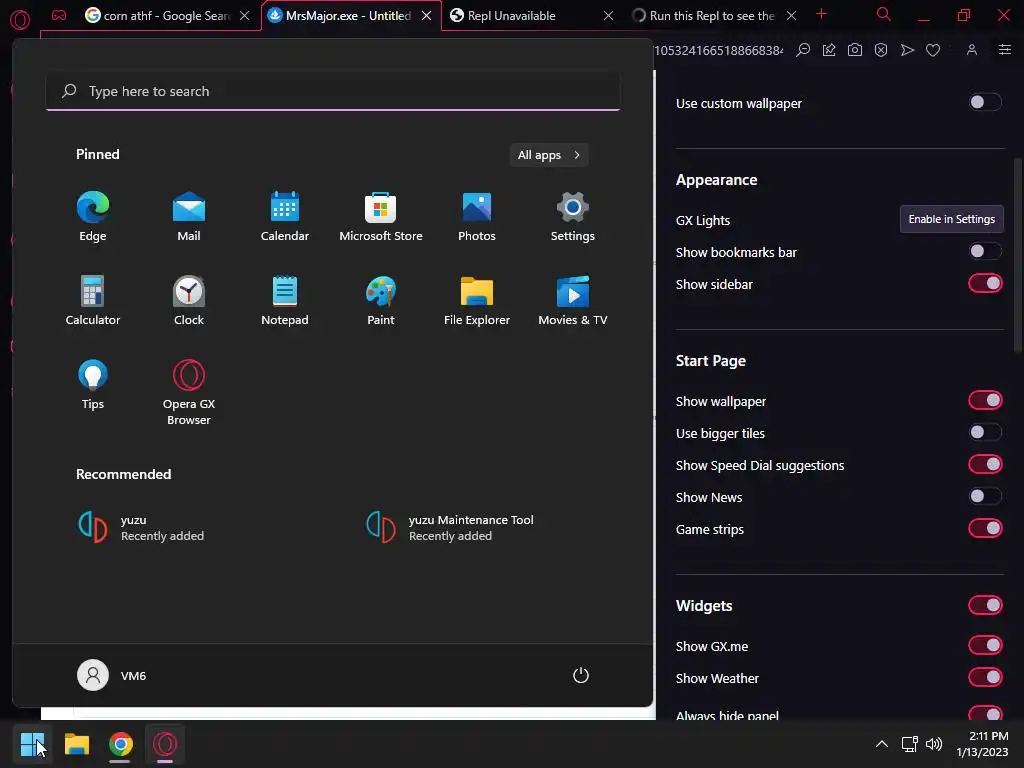
Task: Open recently added yuzu app
Action: click(x=141, y=527)
